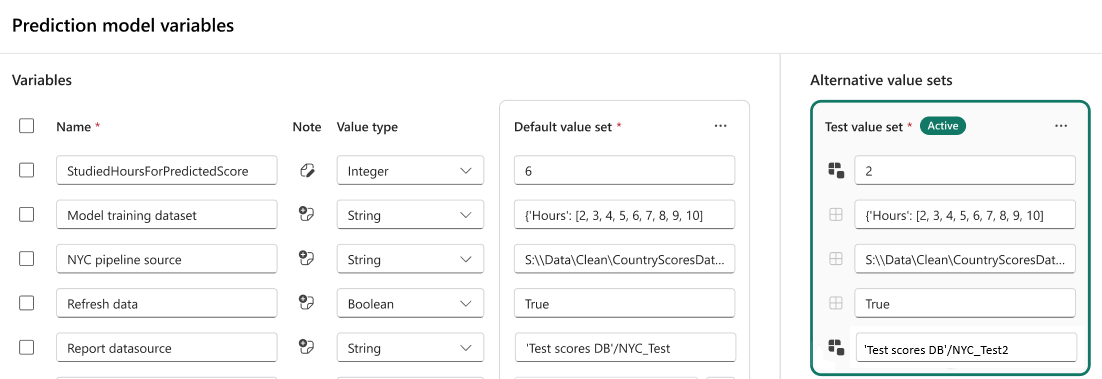Screen dimensions: 1102x379
Task: Click default value field containing True
Action: [x=625, y=304]
